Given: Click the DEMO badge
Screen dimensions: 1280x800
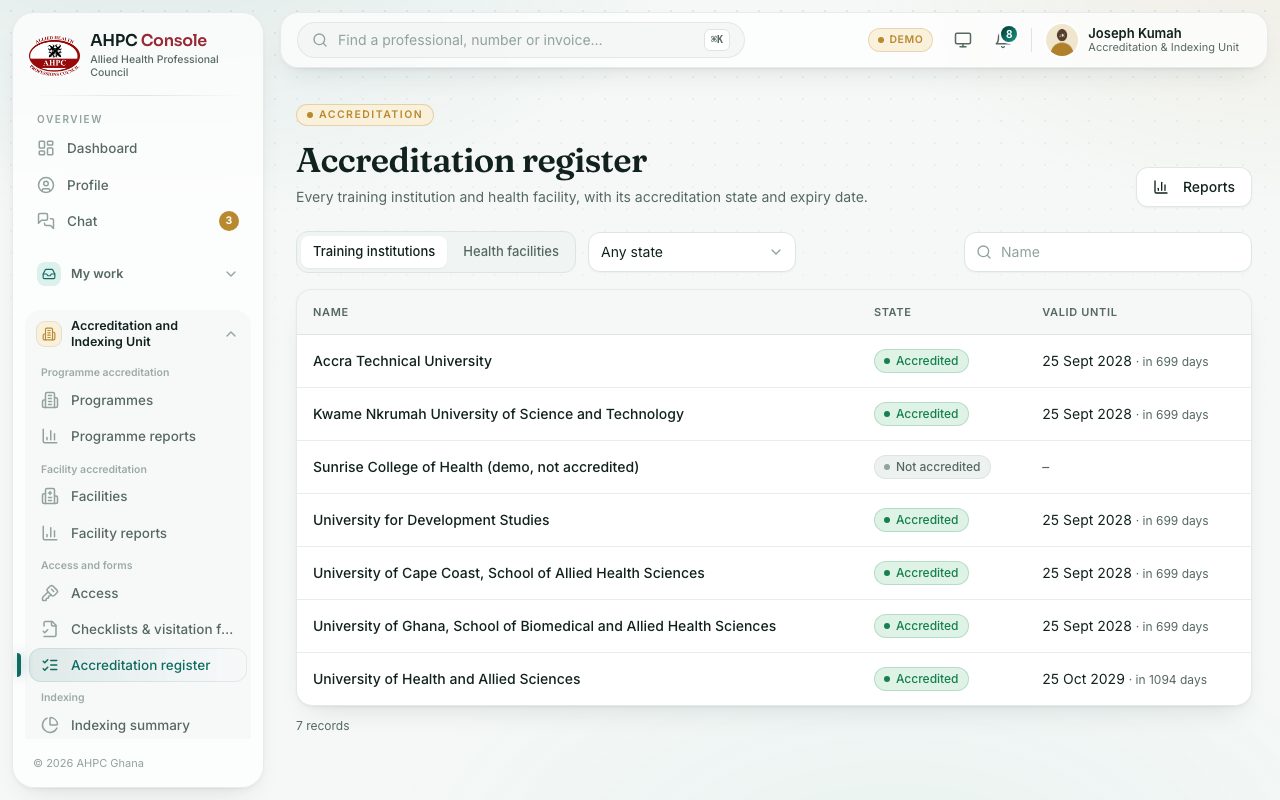Looking at the screenshot, I should (x=900, y=40).
